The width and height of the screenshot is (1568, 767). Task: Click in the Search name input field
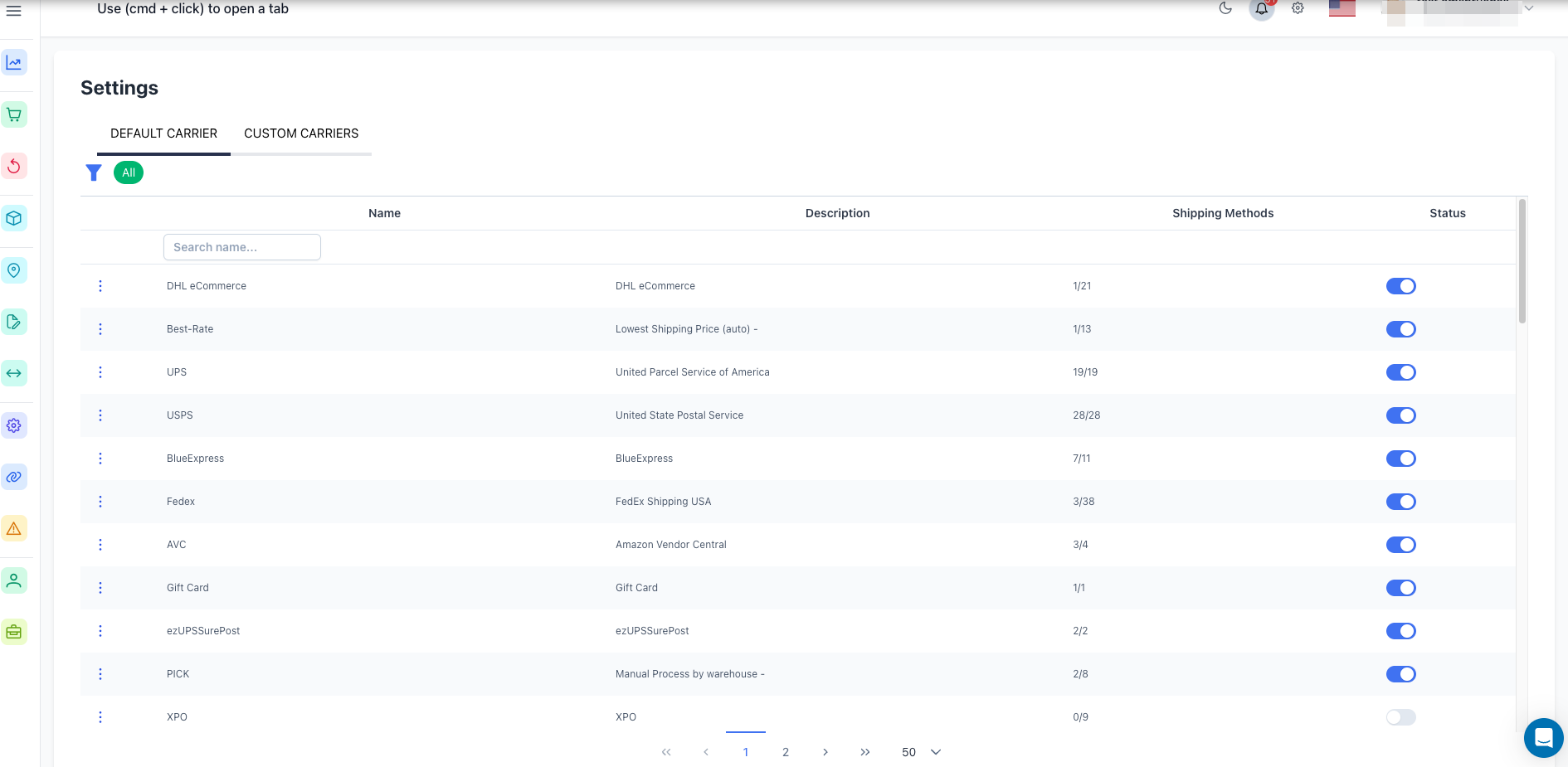pyautogui.click(x=241, y=246)
